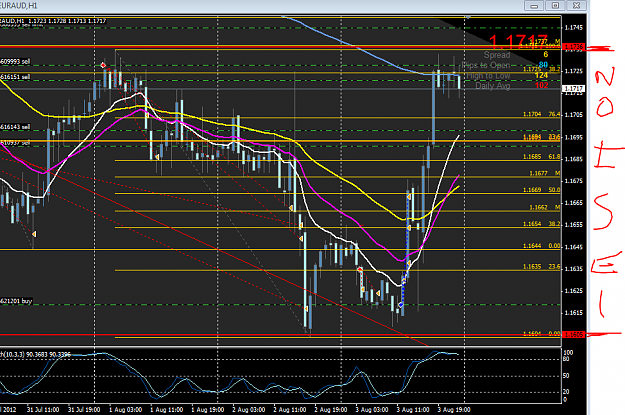Click the 1.1615 price axis value
This screenshot has width=625, height=415.
[x=574, y=313]
